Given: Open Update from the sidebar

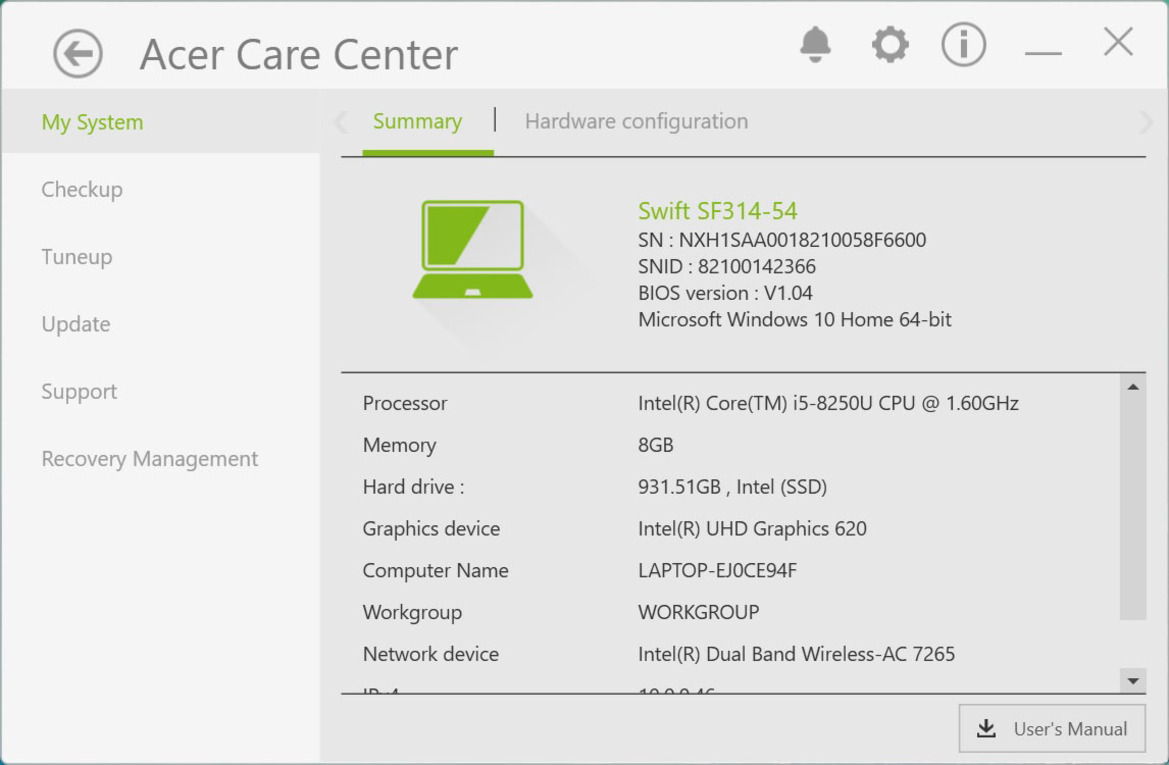Looking at the screenshot, I should pyautogui.click(x=76, y=324).
